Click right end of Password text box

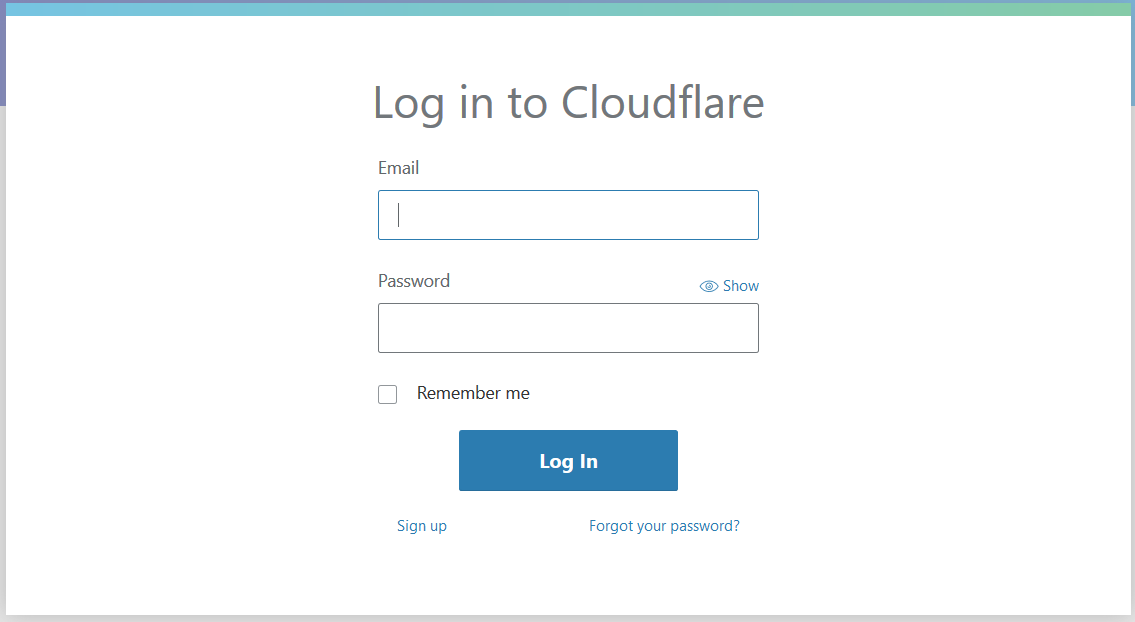click(x=745, y=328)
